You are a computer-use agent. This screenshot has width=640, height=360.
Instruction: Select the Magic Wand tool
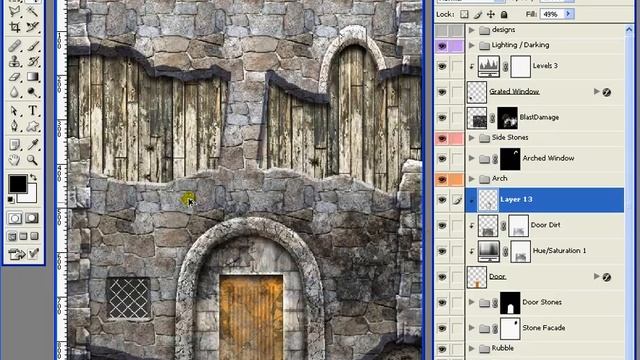(x=32, y=11)
